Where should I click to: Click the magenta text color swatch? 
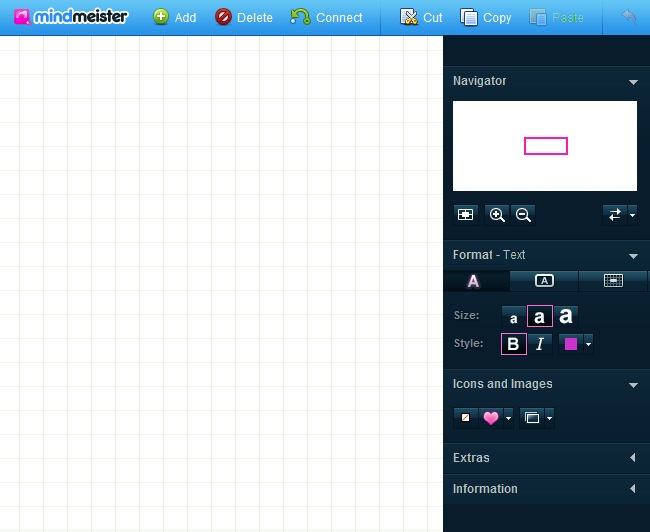pyautogui.click(x=571, y=344)
